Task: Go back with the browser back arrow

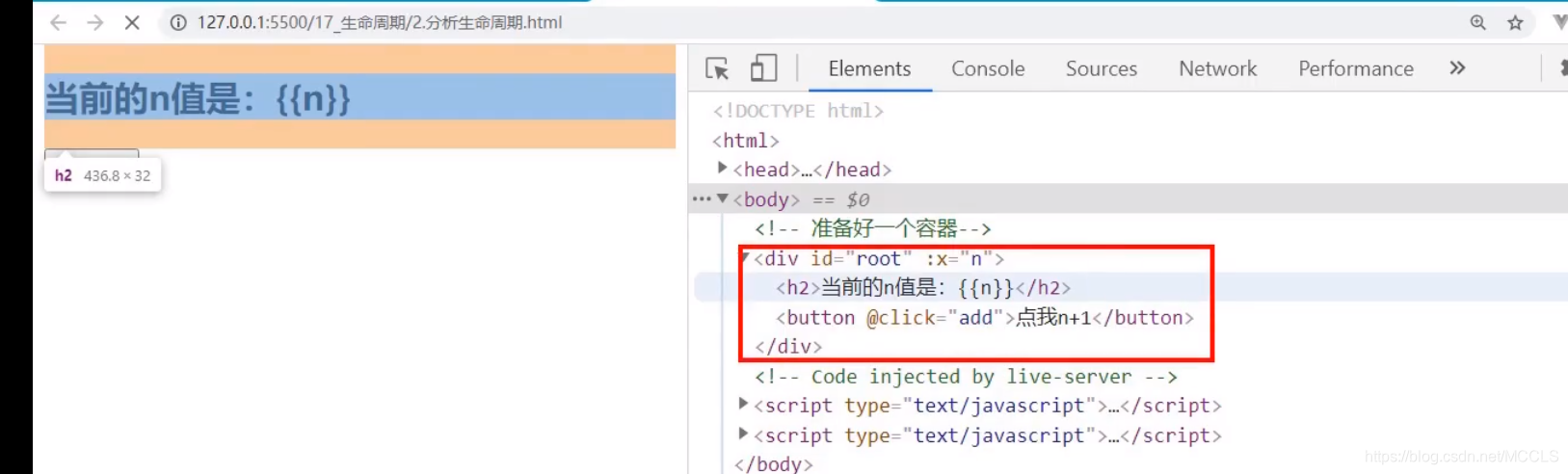Action: (x=58, y=22)
